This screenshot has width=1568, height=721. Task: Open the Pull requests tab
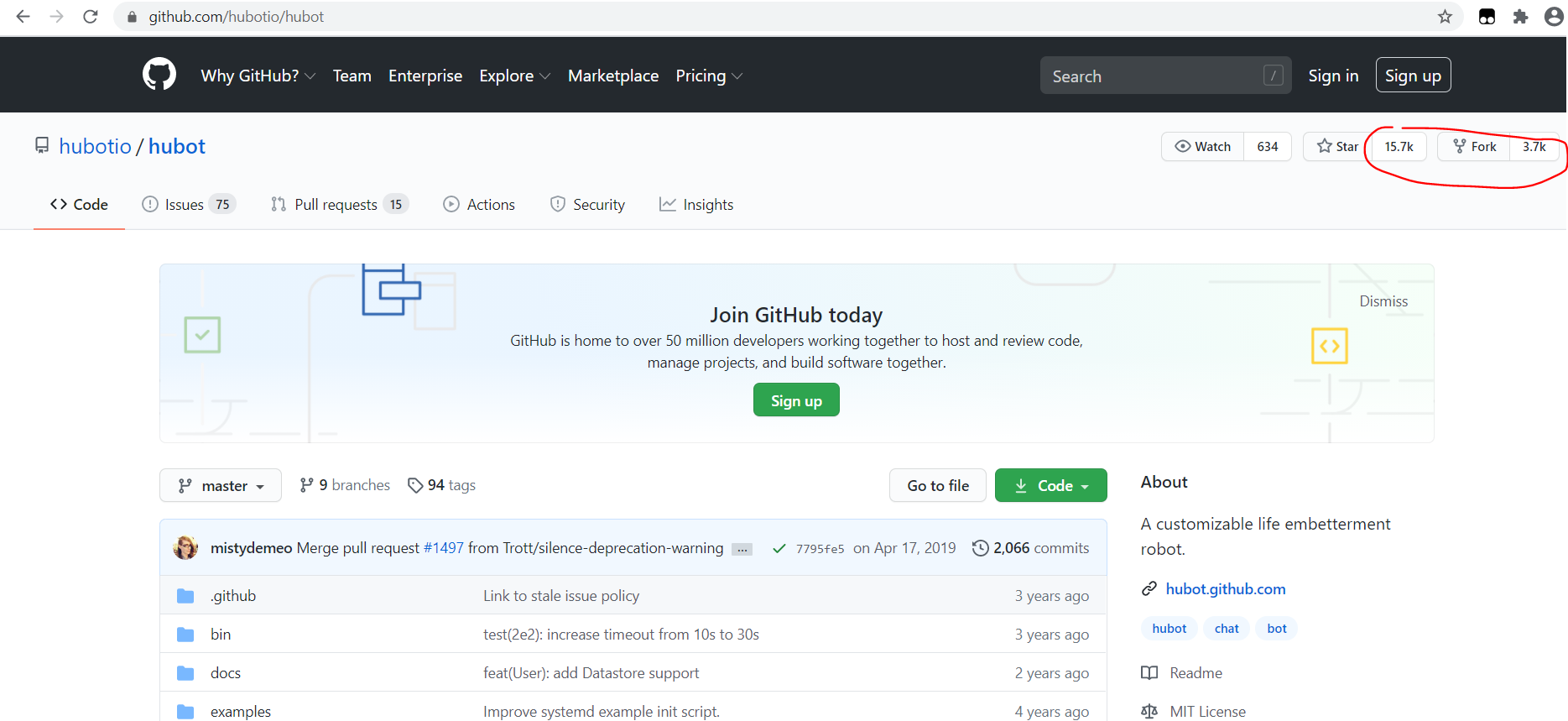pos(339,204)
